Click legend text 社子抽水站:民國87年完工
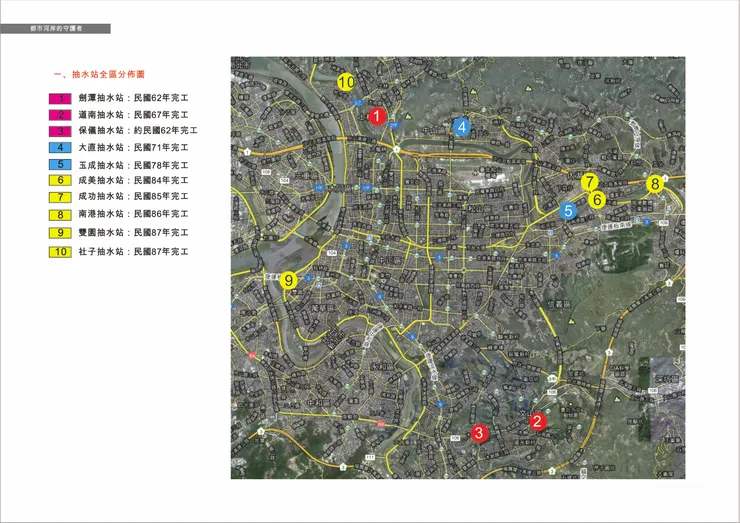The width and height of the screenshot is (740, 523). point(134,252)
